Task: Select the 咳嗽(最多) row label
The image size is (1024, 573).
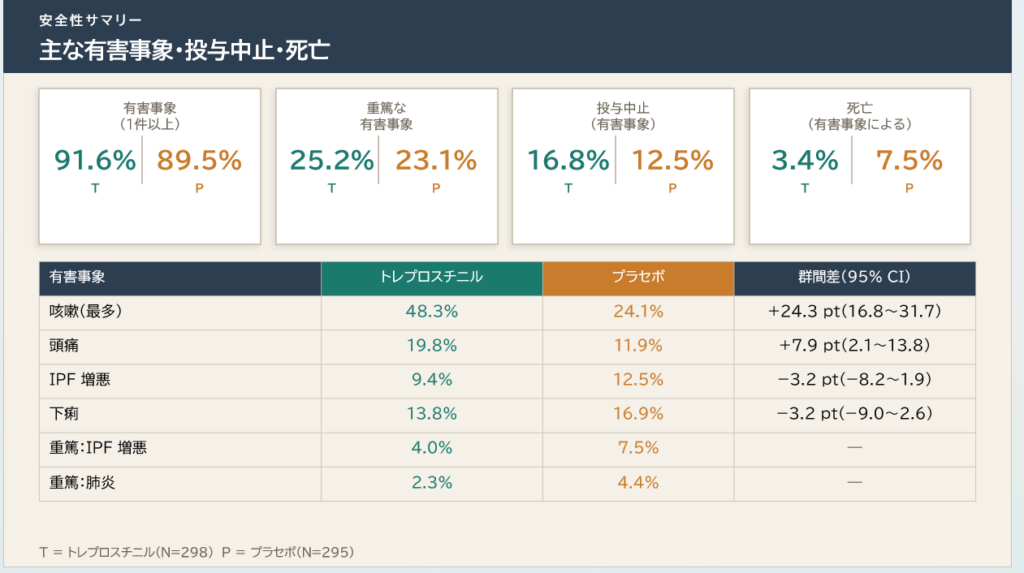Action: point(86,311)
